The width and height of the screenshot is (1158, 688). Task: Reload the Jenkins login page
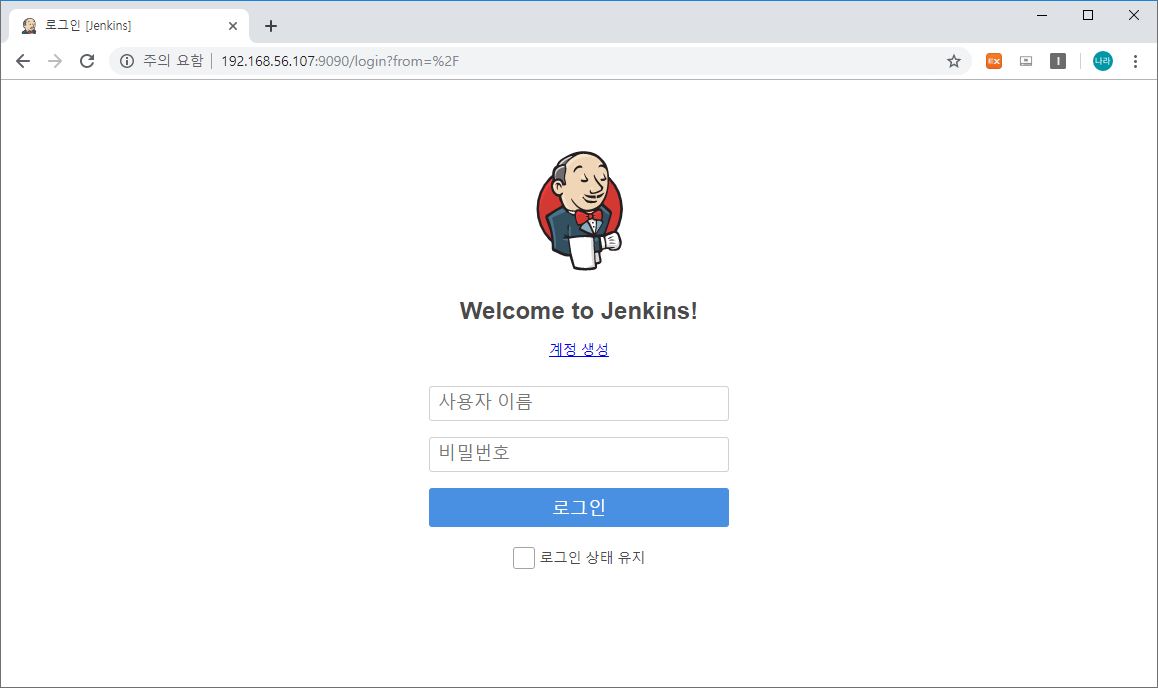point(87,61)
